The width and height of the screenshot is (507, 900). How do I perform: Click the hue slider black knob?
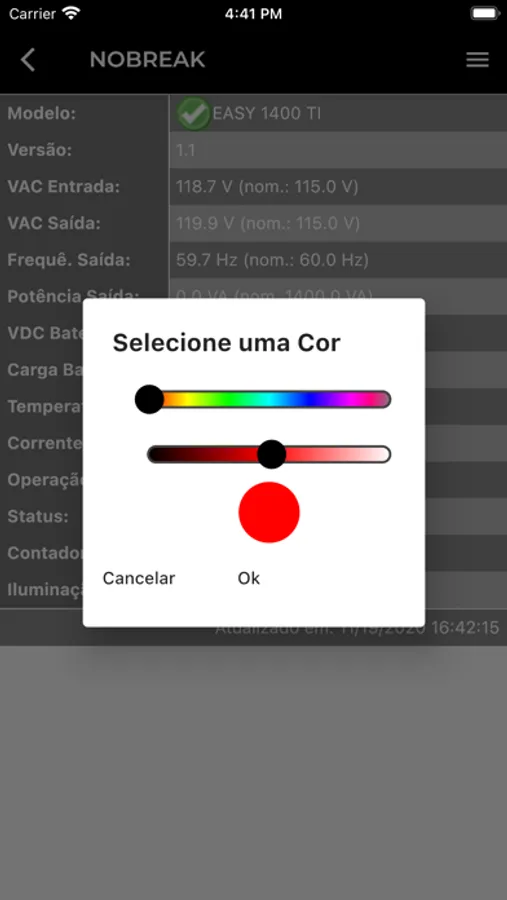(149, 399)
